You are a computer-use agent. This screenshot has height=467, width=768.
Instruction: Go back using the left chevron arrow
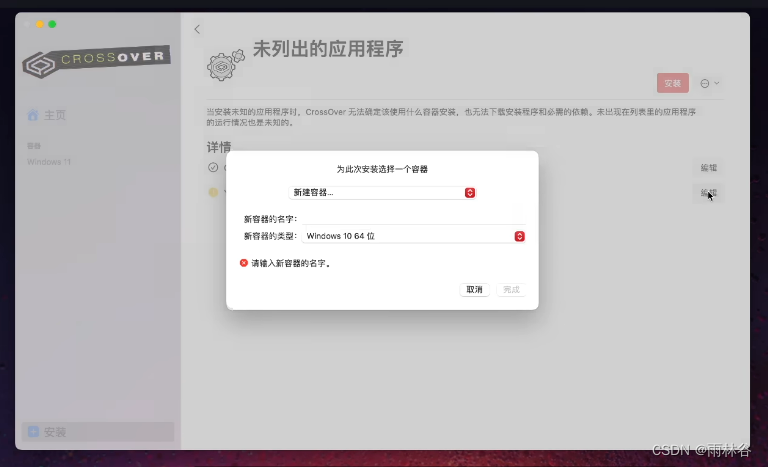[x=197, y=29]
